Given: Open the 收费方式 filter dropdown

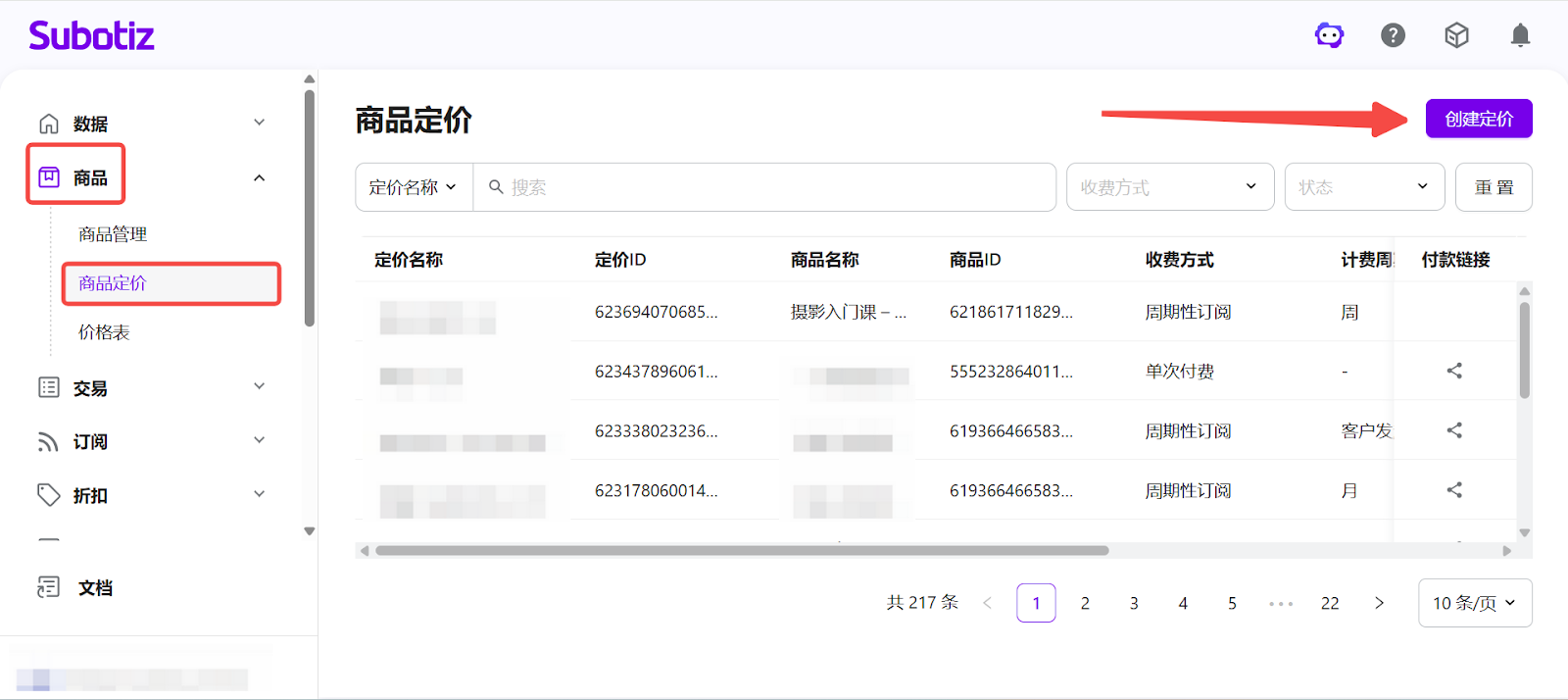Looking at the screenshot, I should point(1169,187).
